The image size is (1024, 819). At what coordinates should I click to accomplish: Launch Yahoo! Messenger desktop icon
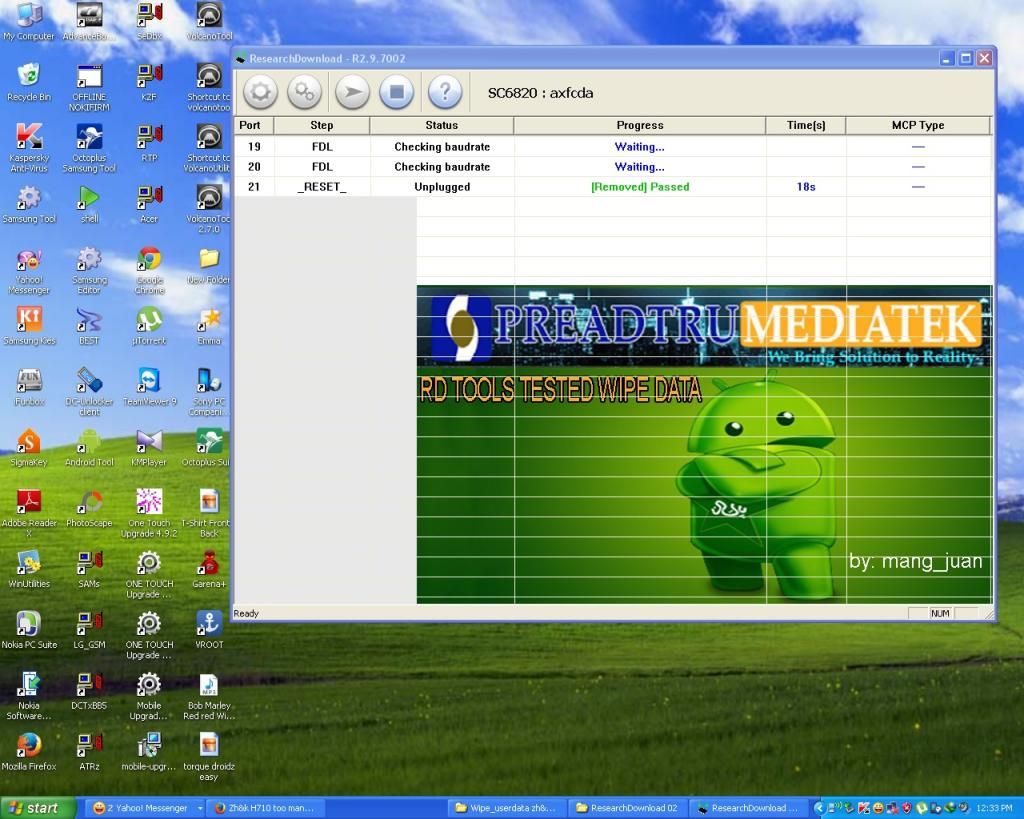click(x=29, y=271)
